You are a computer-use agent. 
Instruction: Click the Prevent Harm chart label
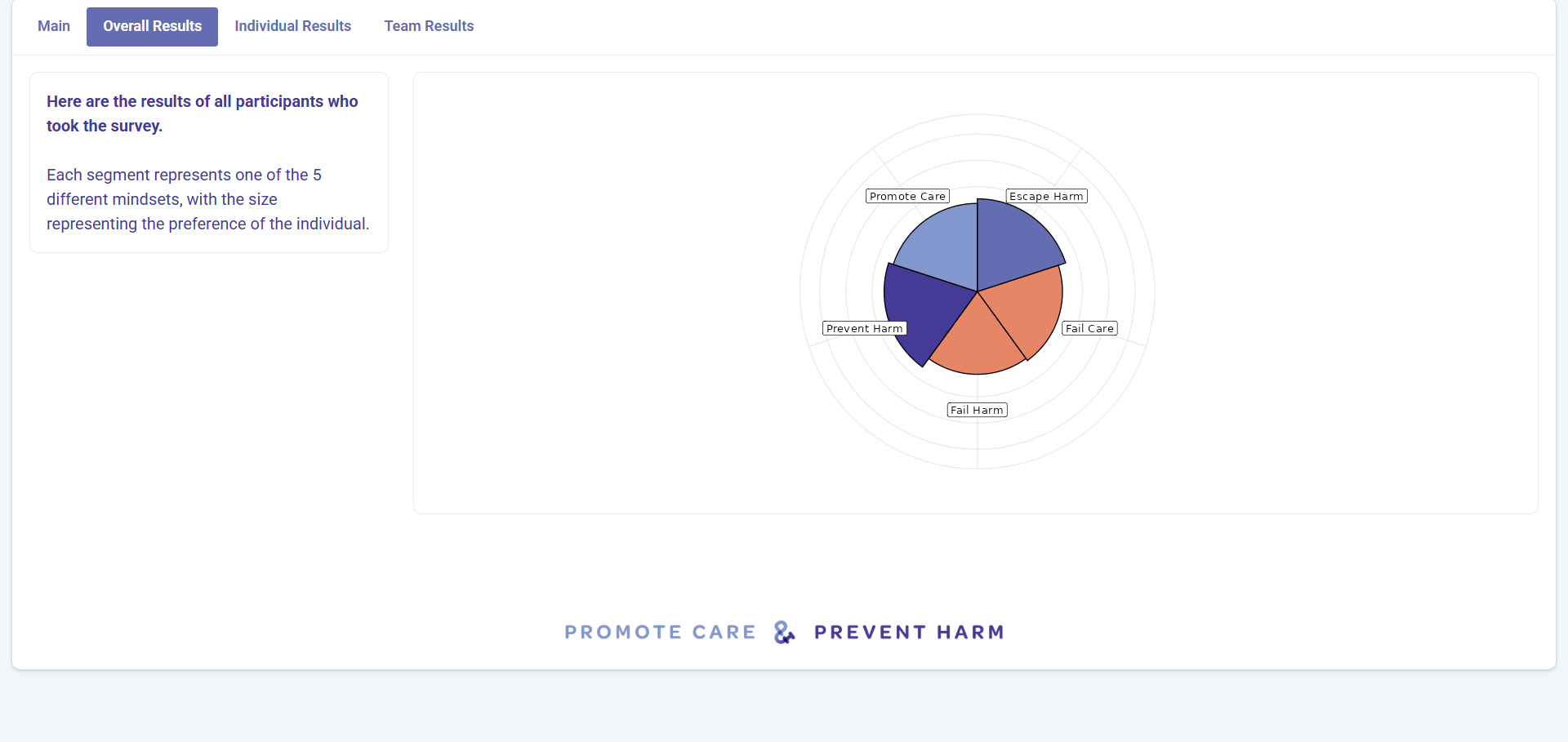click(864, 328)
